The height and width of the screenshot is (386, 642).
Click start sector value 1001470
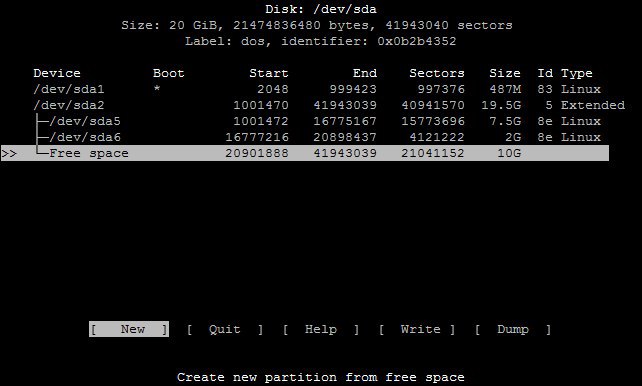(x=261, y=105)
